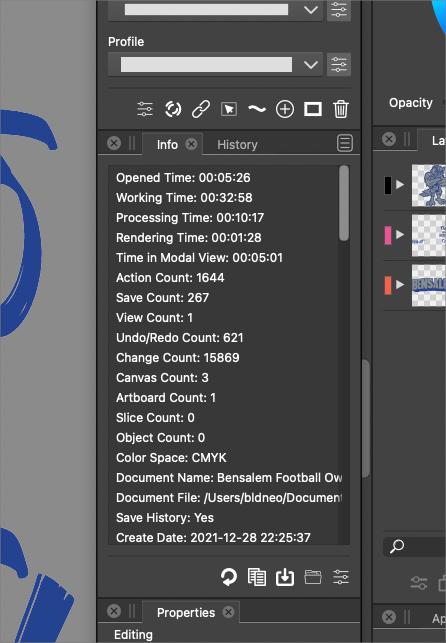Click 'Opened Time: 00:05:26' row
The width and height of the screenshot is (446, 643).
coord(183,178)
